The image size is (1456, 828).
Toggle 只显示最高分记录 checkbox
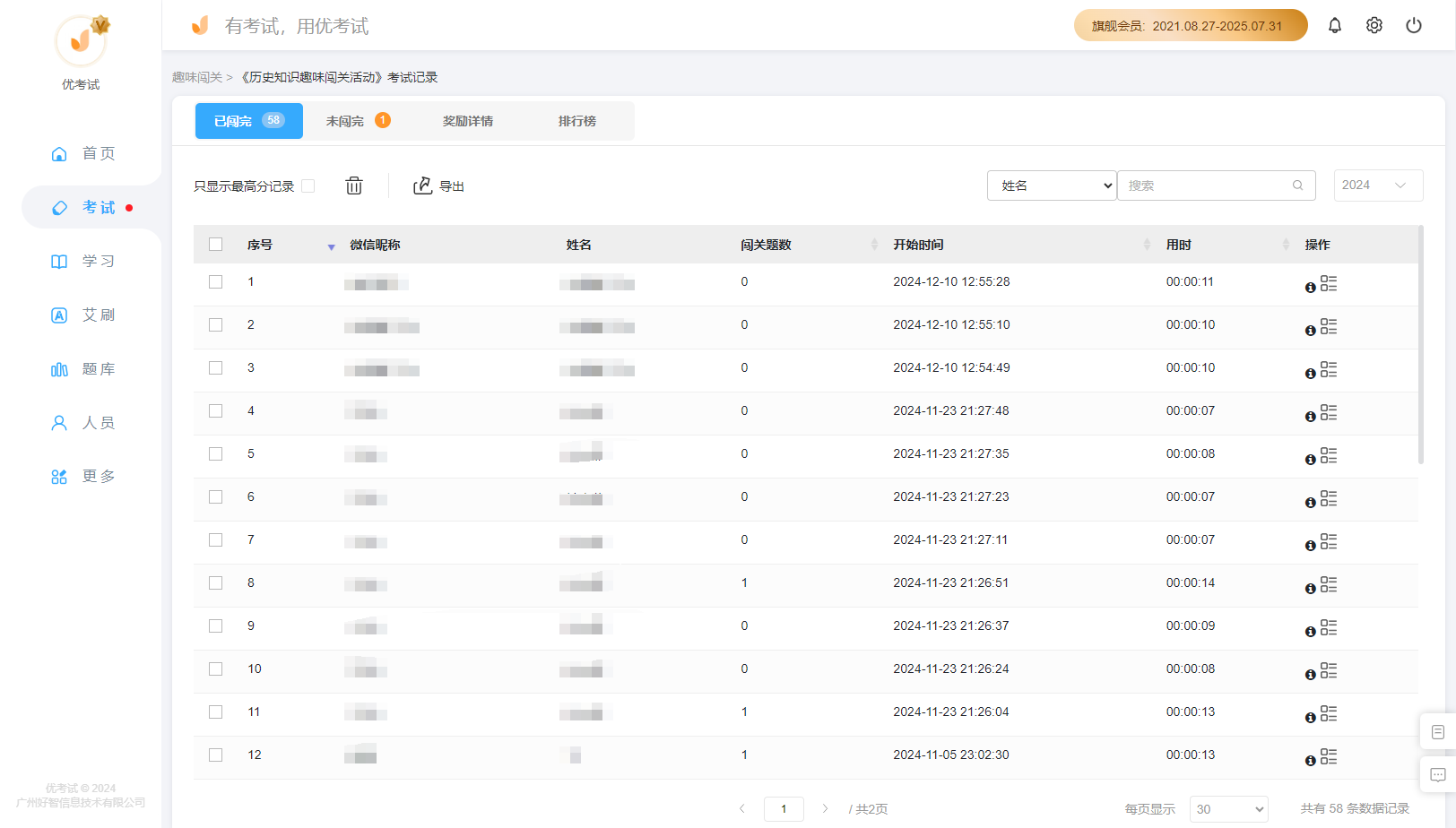click(x=308, y=186)
